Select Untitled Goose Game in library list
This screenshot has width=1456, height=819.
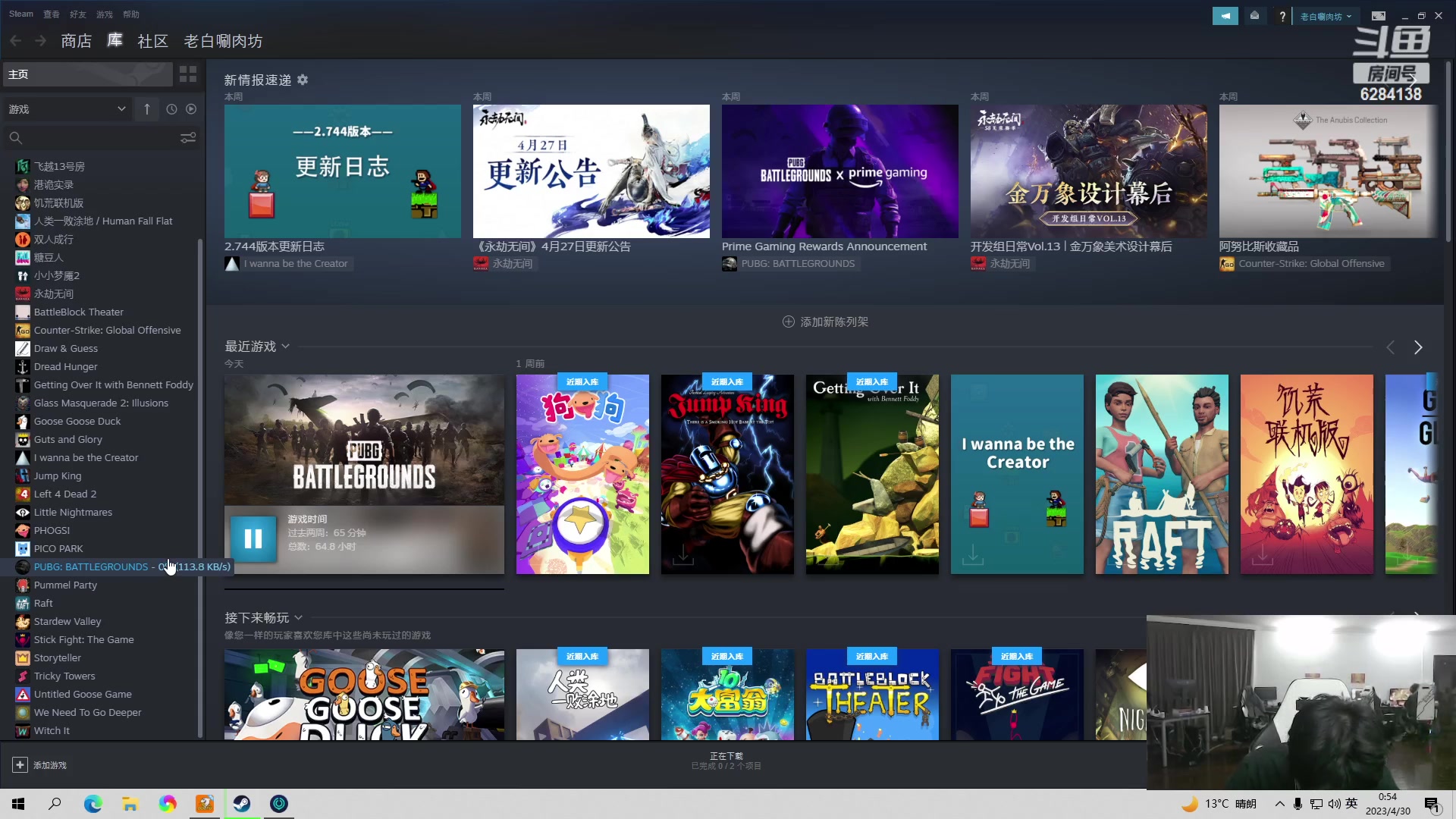(83, 694)
